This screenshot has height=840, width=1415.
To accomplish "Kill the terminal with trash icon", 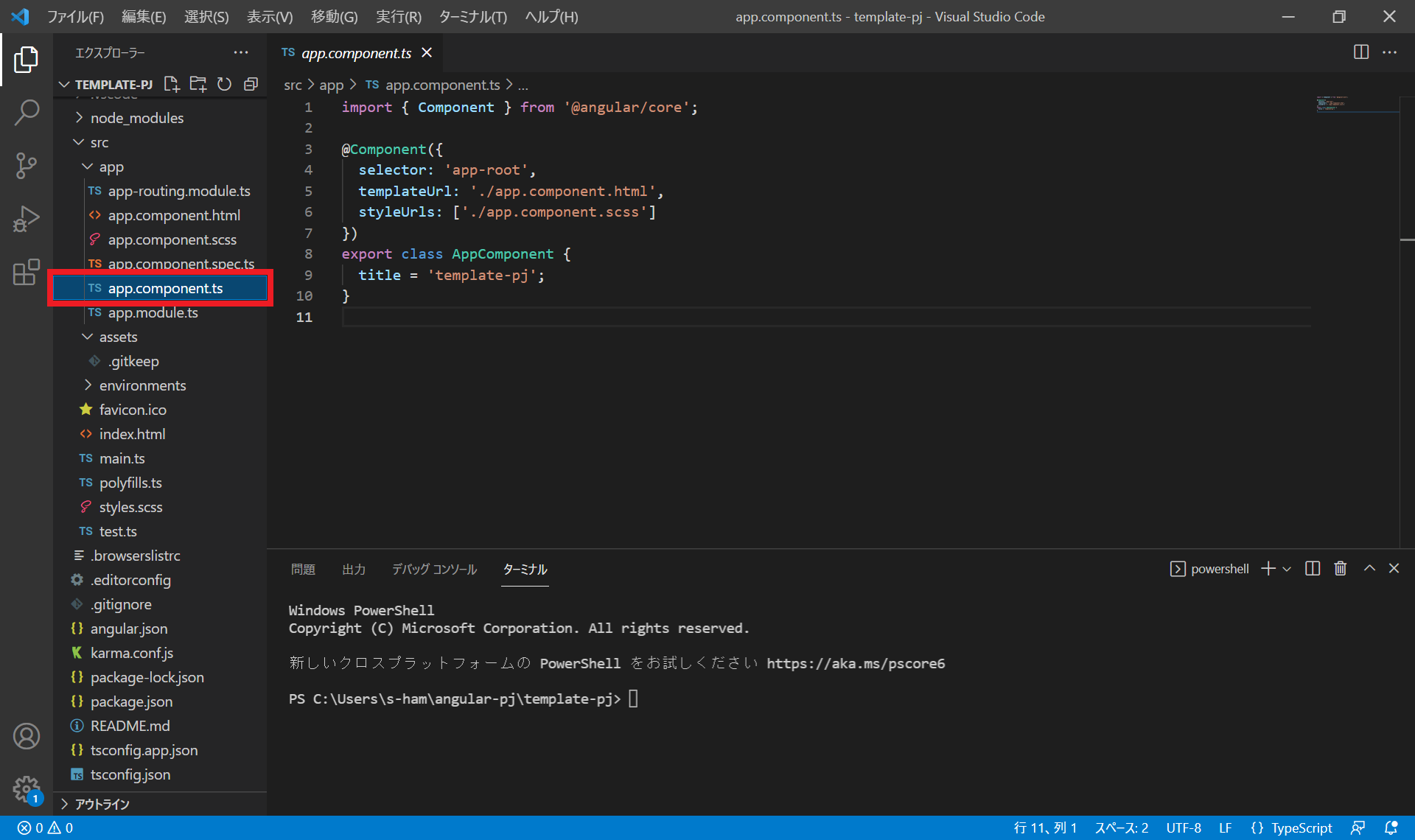I will click(x=1341, y=568).
